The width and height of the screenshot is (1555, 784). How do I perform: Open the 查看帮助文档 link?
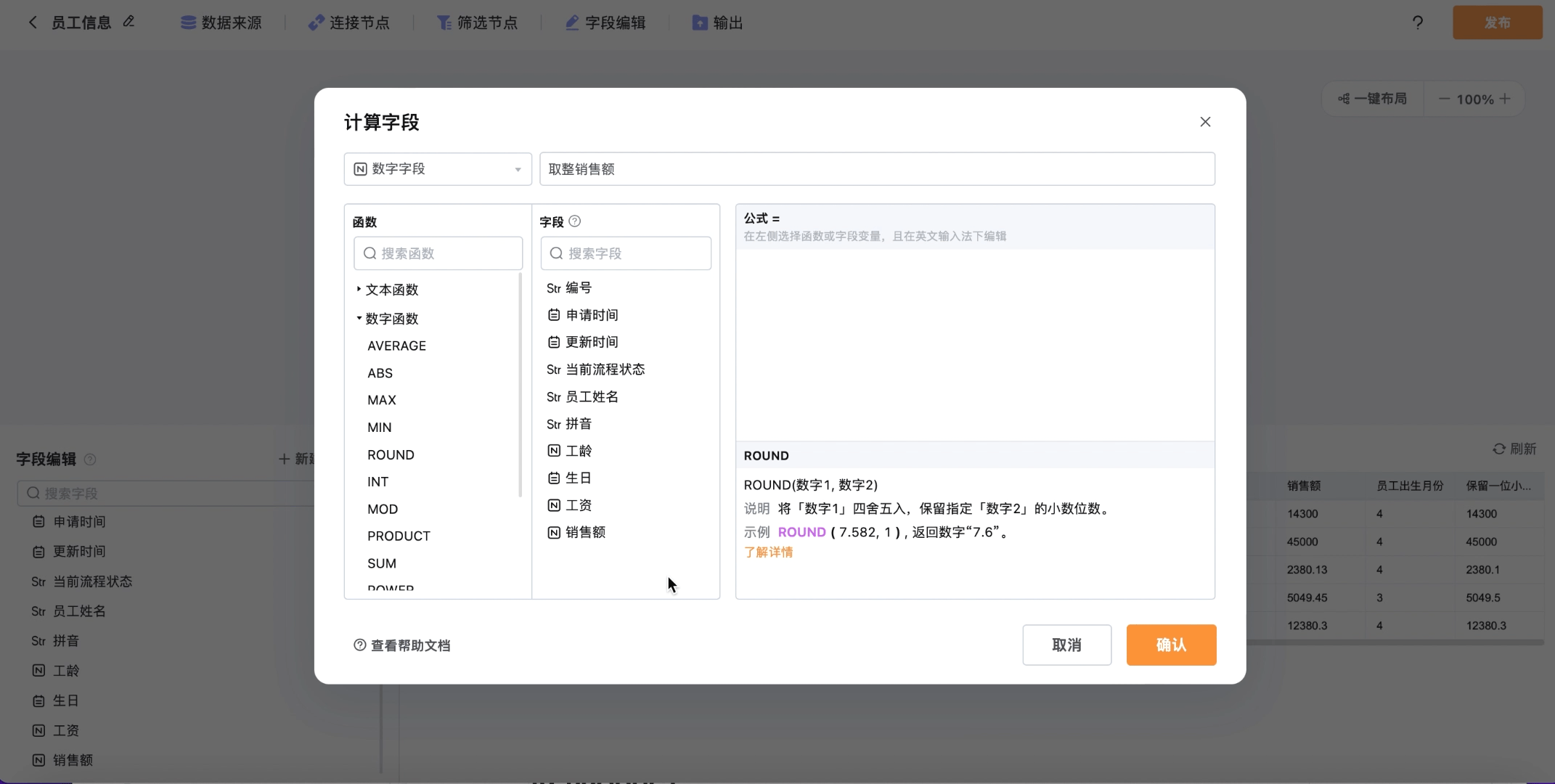(x=401, y=645)
